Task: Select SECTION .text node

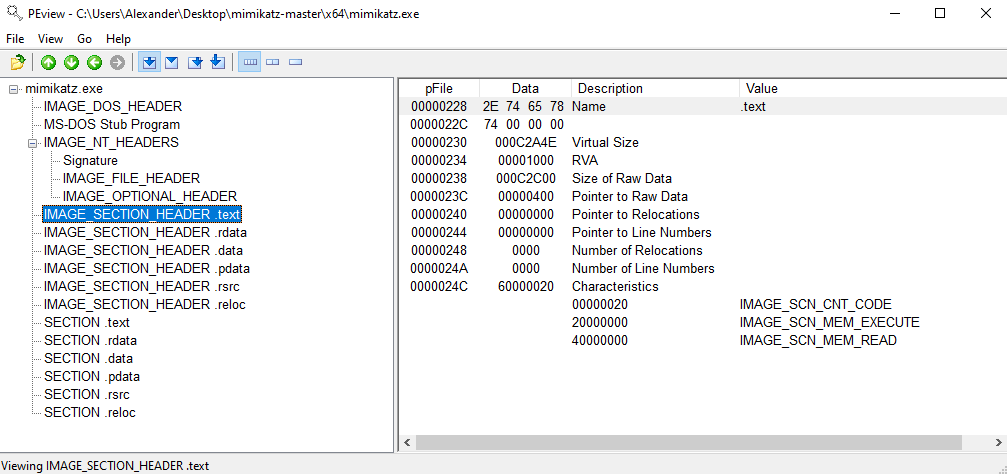Action: pos(87,322)
